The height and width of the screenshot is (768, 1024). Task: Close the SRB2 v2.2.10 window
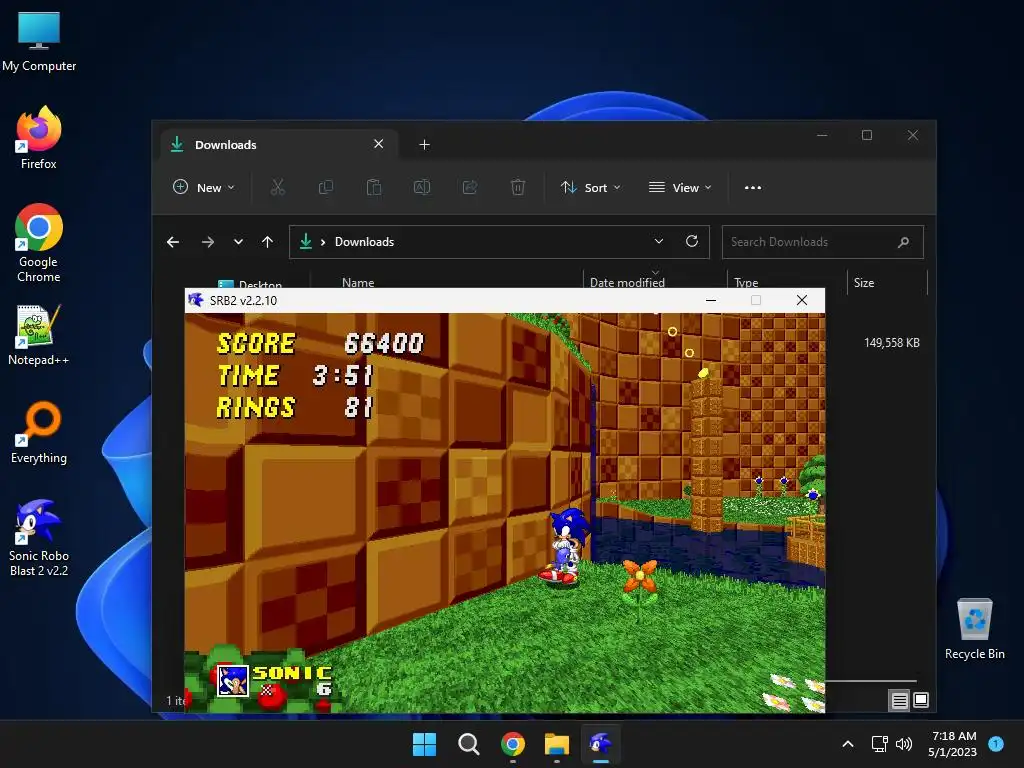(x=802, y=300)
